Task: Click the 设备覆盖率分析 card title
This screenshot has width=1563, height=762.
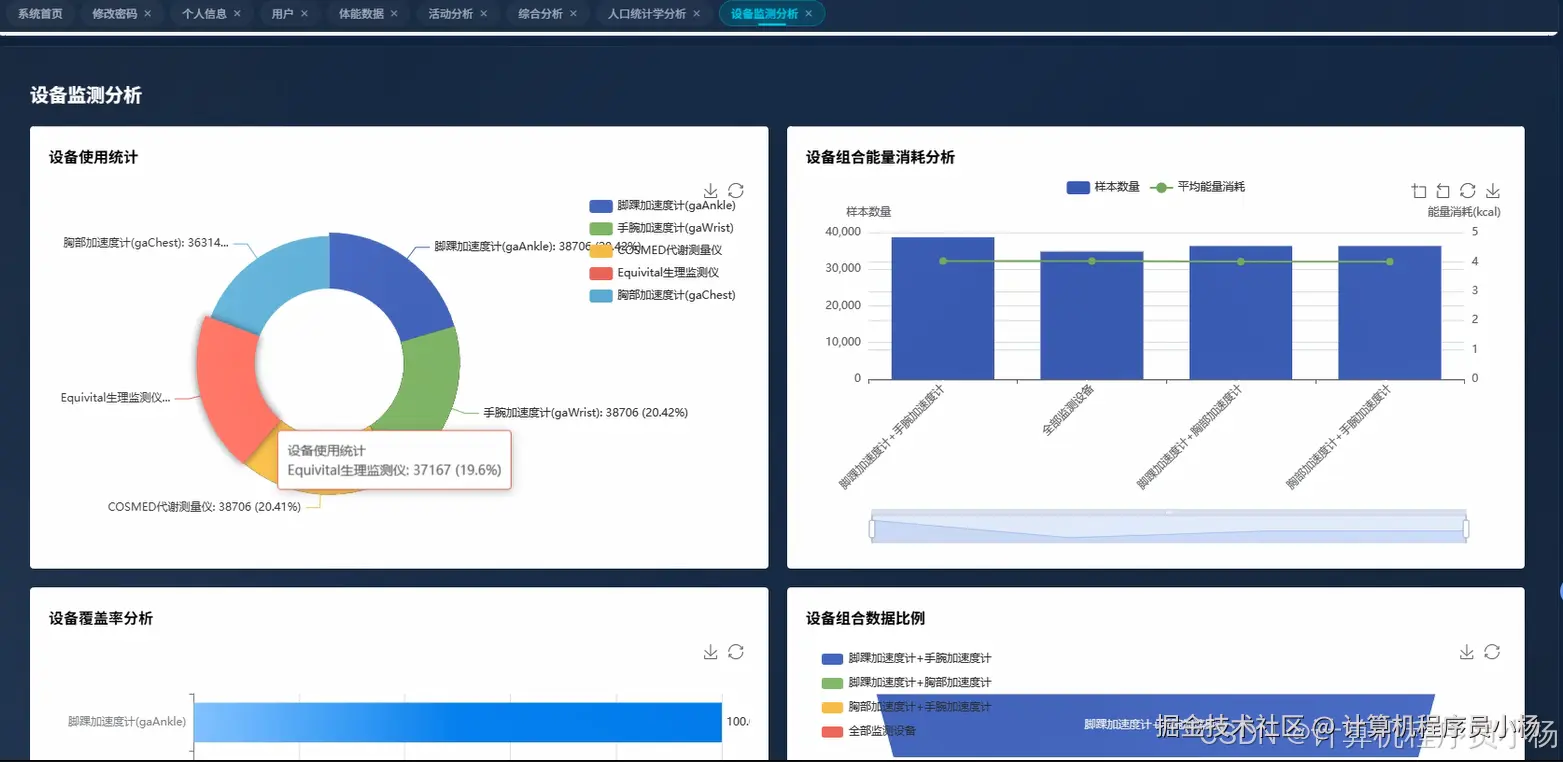Action: coord(101,618)
